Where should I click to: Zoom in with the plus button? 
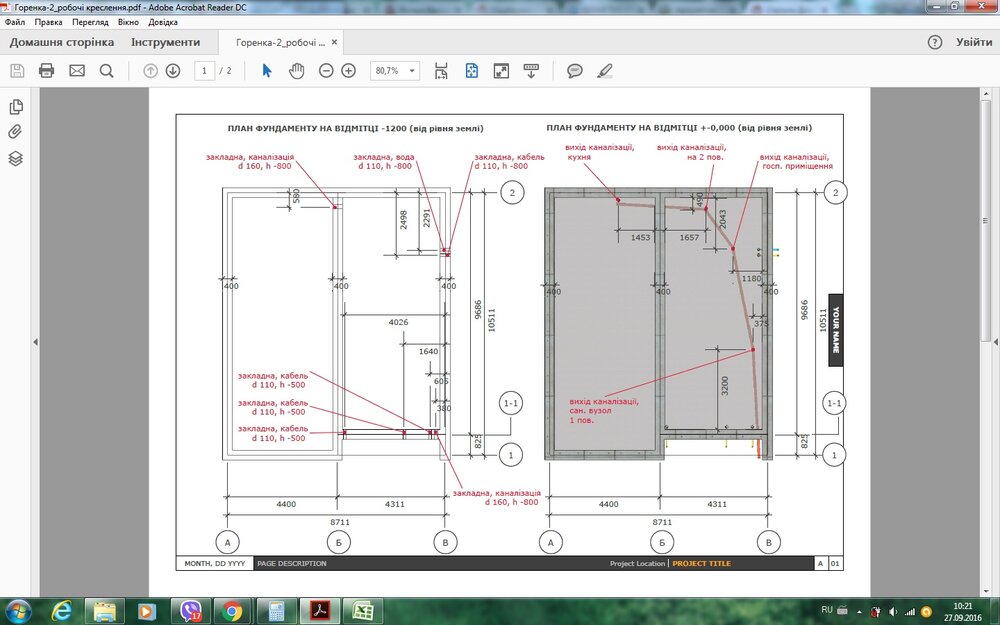point(348,71)
